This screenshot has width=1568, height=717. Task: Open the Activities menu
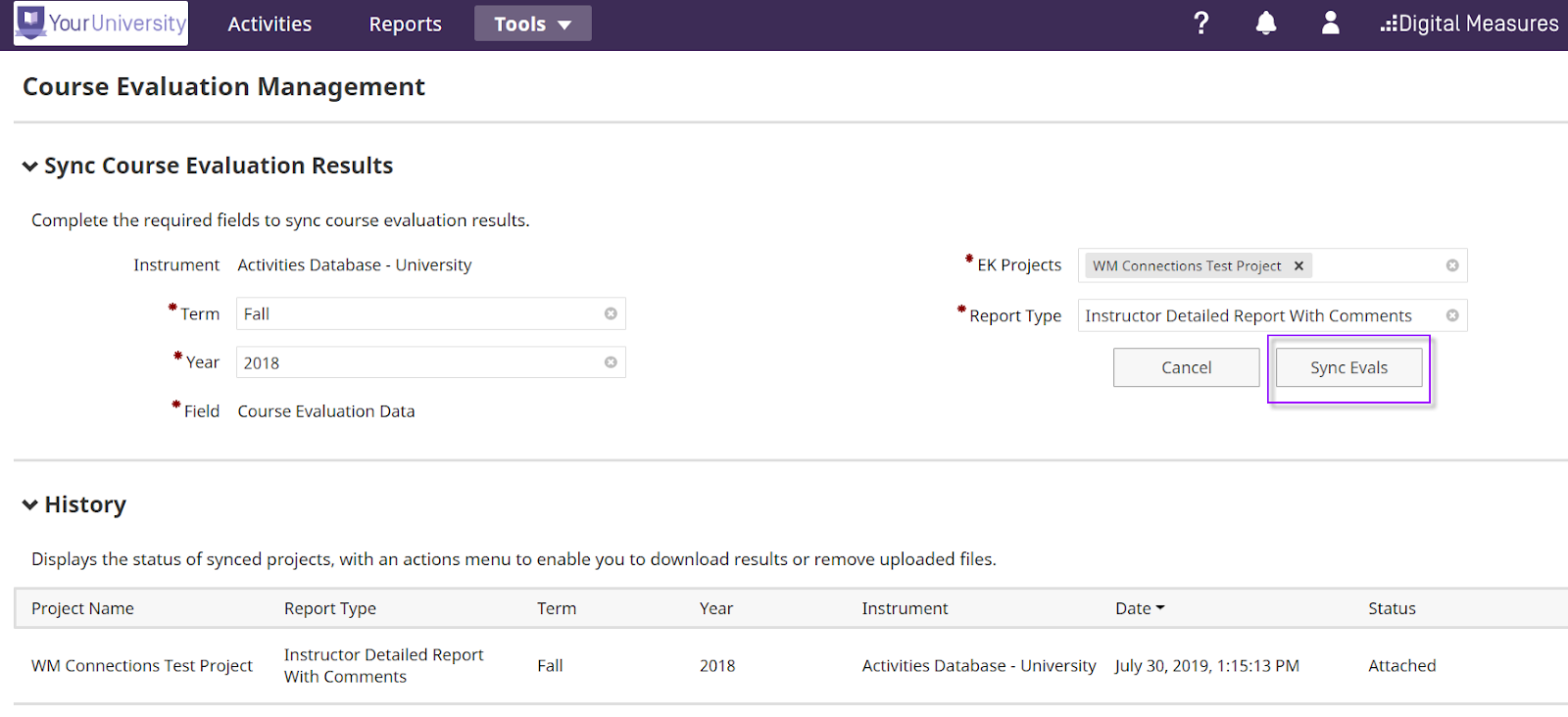269,24
